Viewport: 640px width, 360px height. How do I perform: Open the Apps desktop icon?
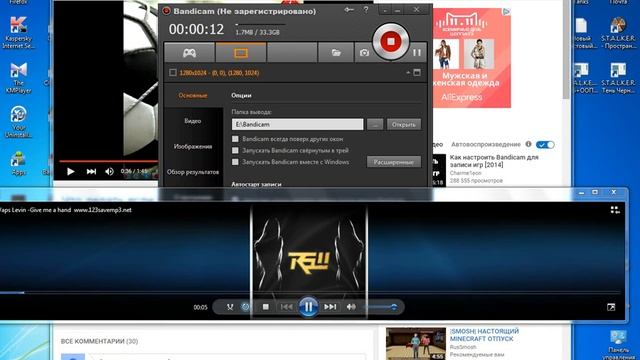click(18, 163)
